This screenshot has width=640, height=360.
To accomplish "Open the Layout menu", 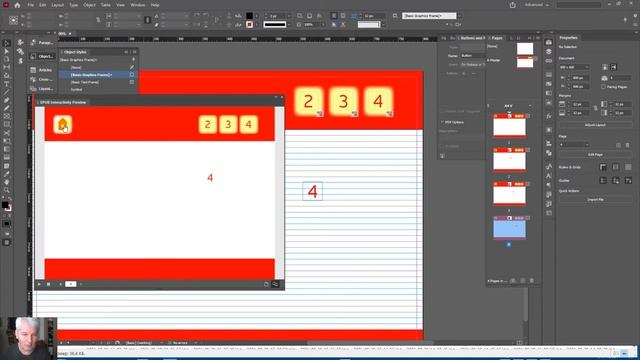I will pyautogui.click(x=58, y=5).
